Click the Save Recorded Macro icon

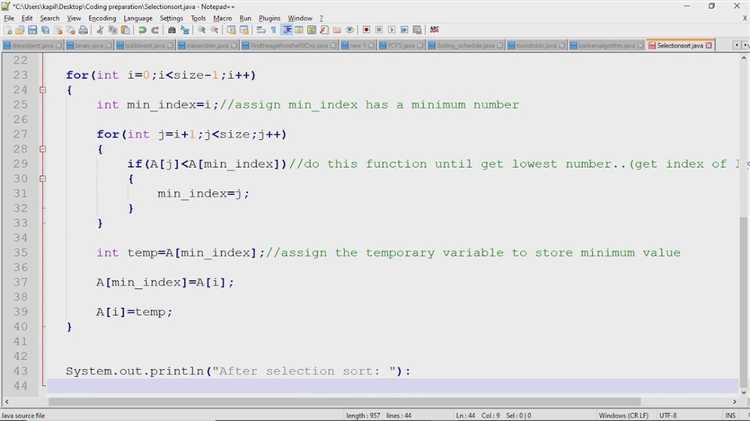tap(417, 30)
